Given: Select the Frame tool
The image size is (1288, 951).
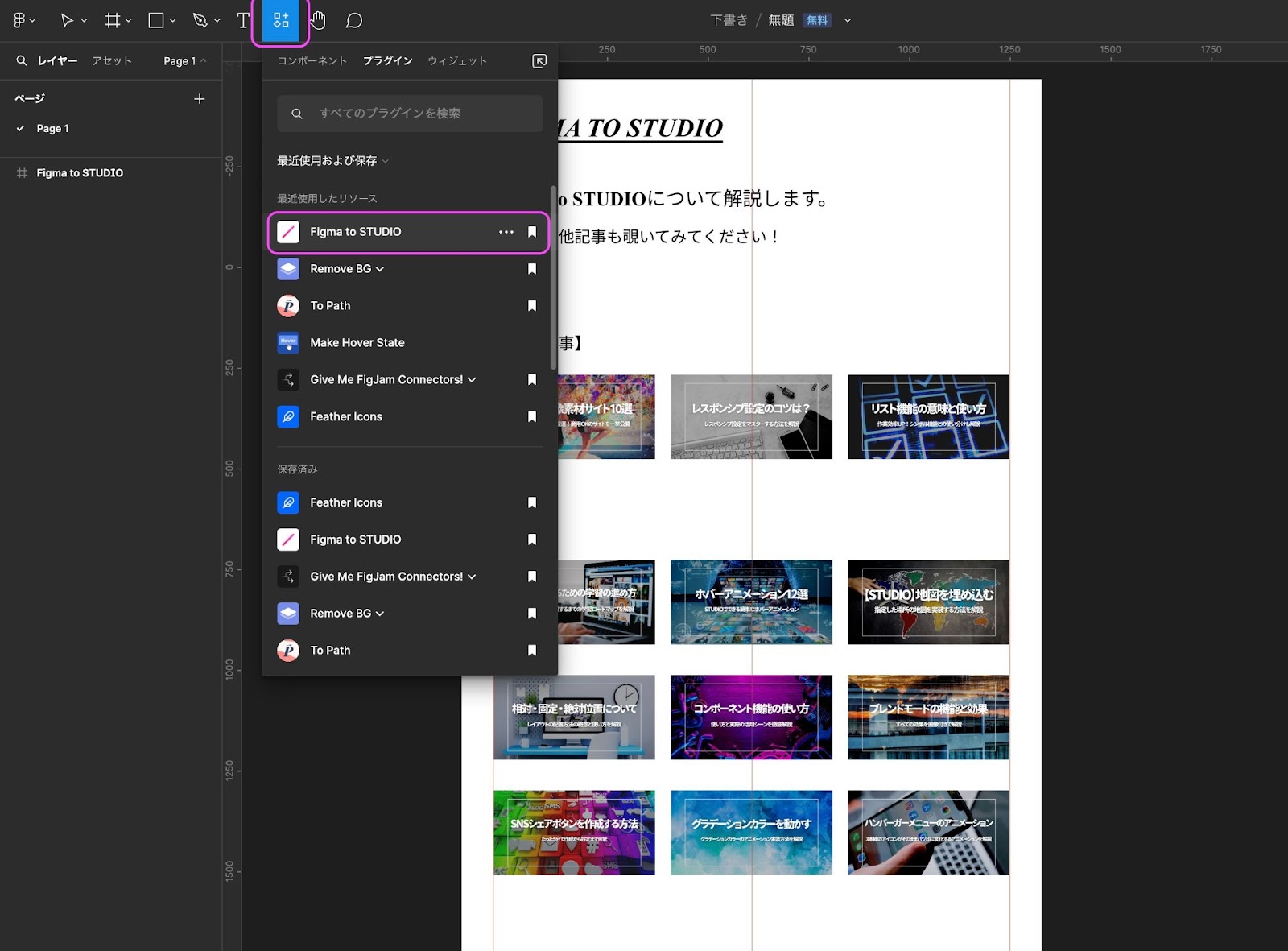Looking at the screenshot, I should tap(112, 20).
